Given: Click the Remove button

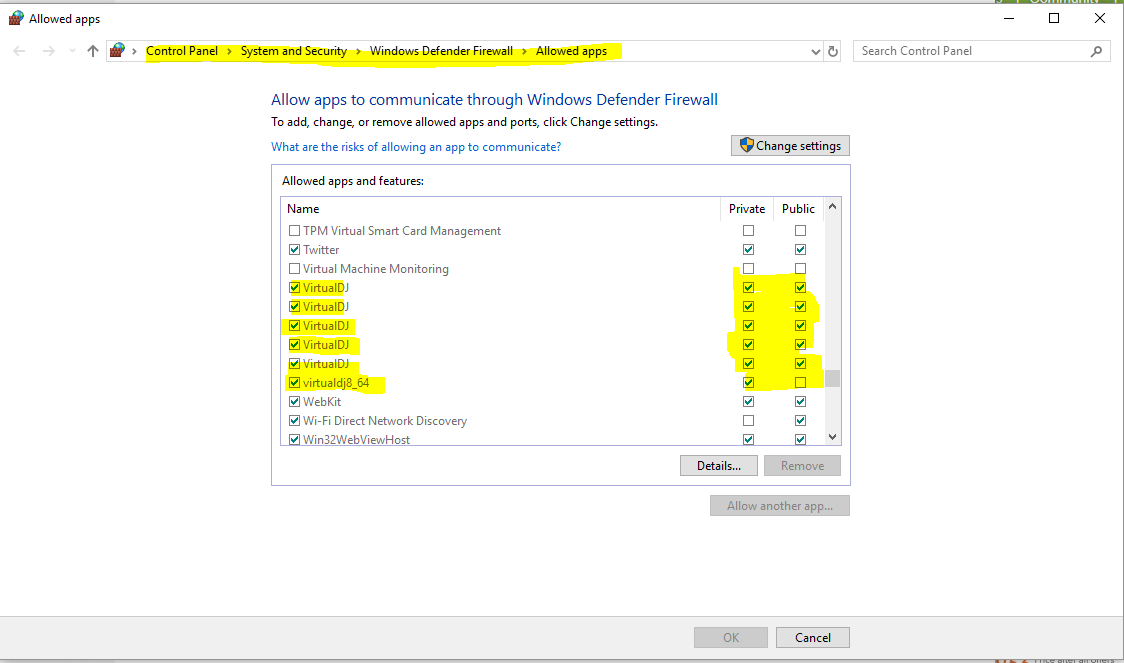Looking at the screenshot, I should coord(802,466).
